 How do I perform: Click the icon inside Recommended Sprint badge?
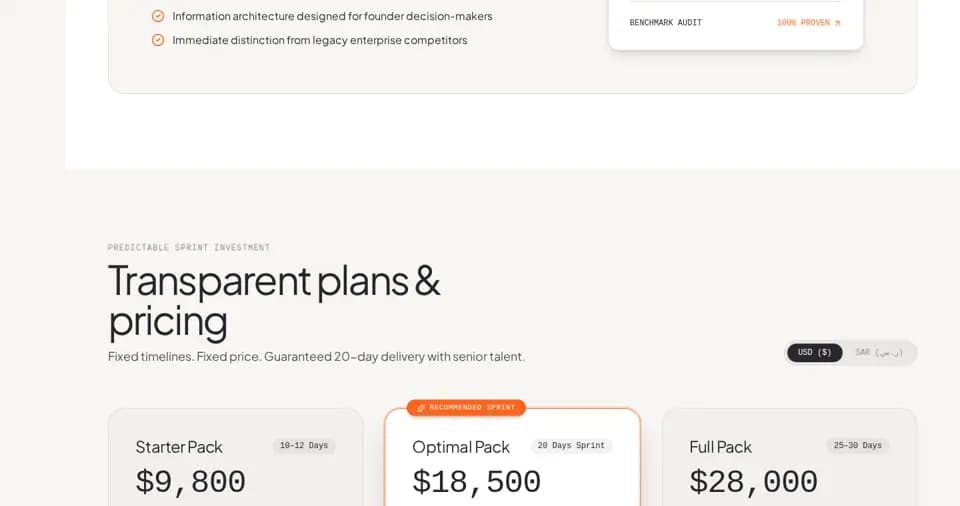pyautogui.click(x=421, y=408)
